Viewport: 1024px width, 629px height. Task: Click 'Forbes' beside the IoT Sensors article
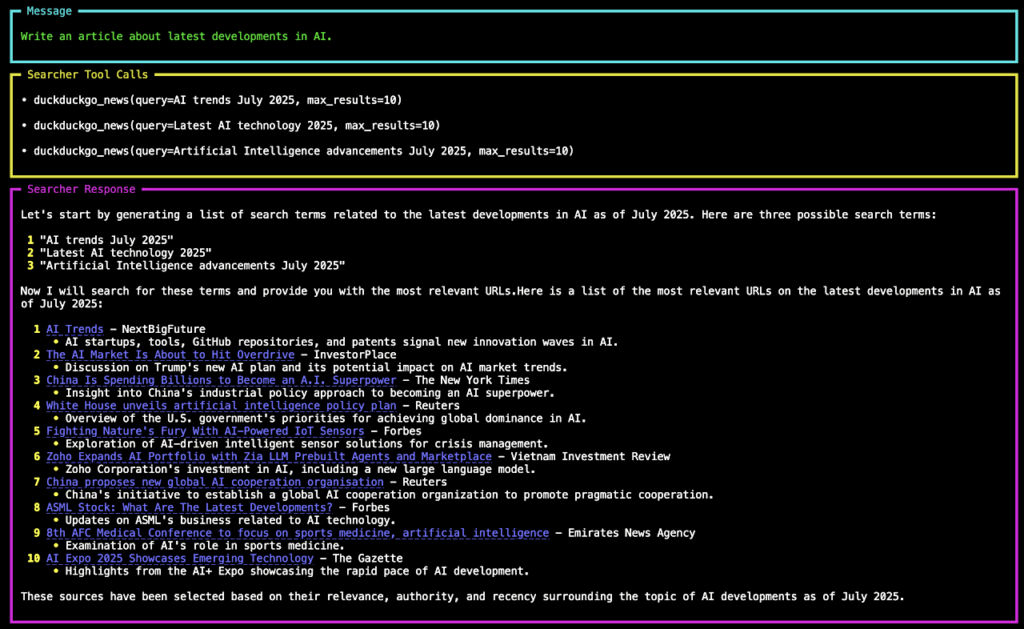[402, 431]
